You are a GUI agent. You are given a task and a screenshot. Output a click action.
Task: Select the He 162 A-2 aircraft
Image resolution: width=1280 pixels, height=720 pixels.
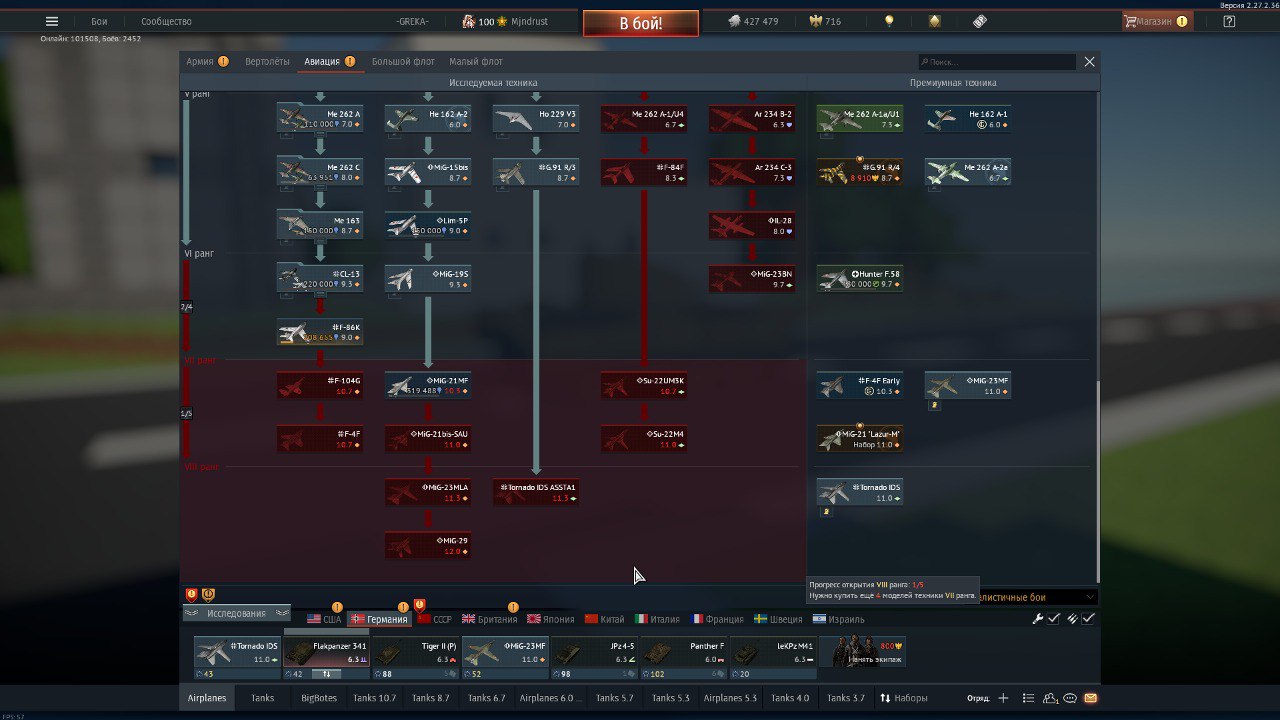tap(428, 119)
